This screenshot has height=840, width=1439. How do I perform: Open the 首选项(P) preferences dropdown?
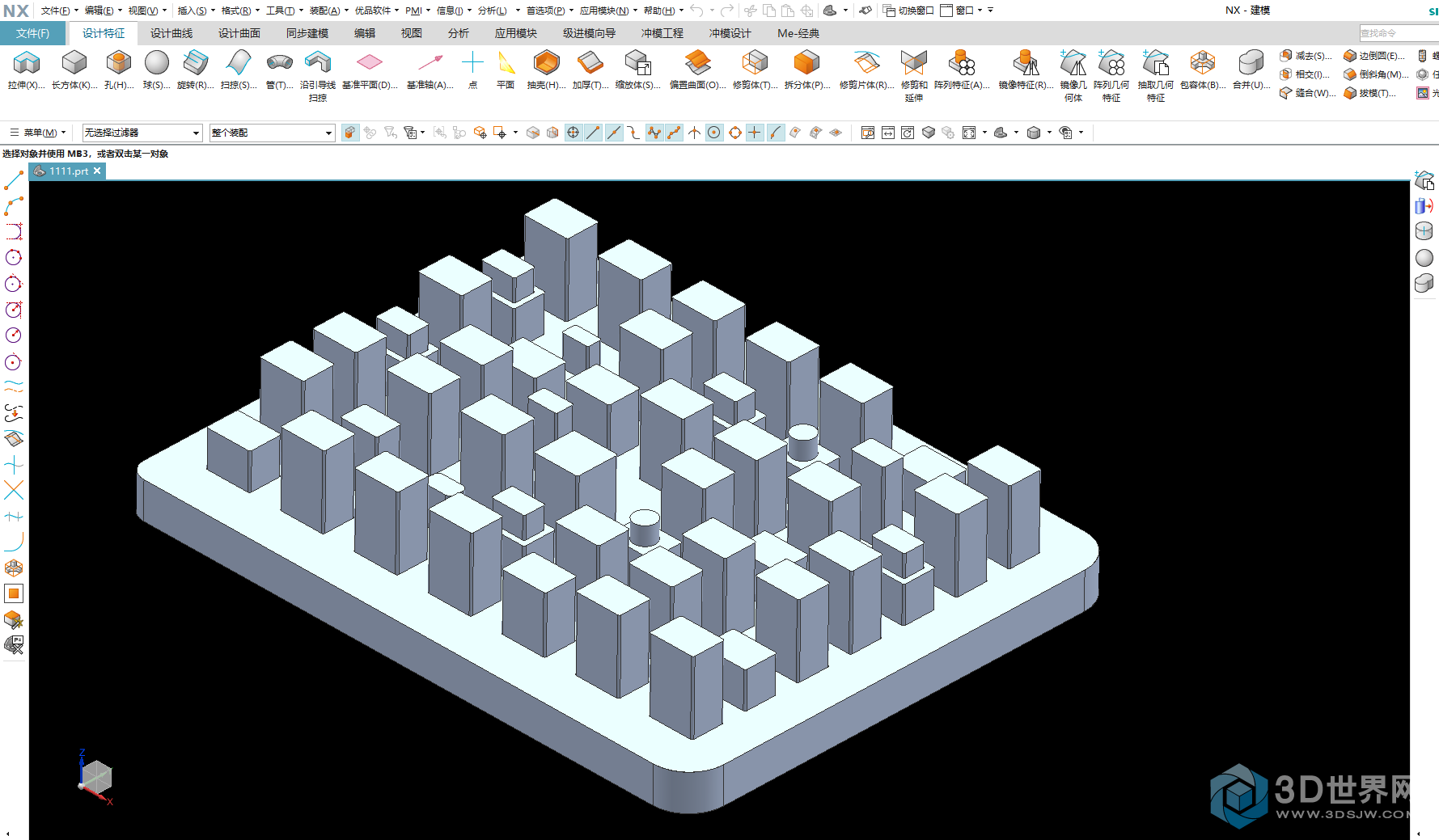(x=550, y=11)
